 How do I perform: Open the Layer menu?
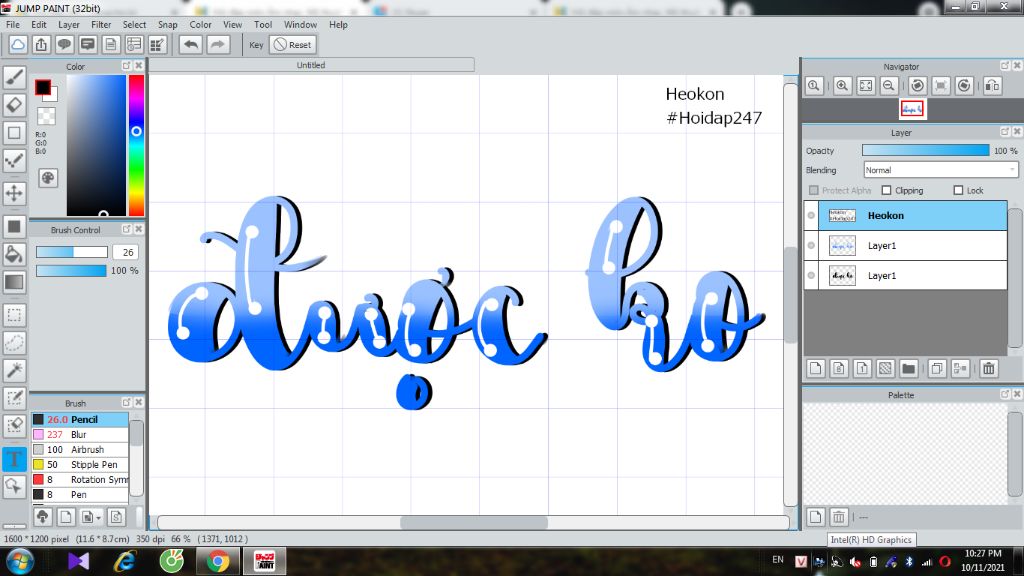(69, 25)
